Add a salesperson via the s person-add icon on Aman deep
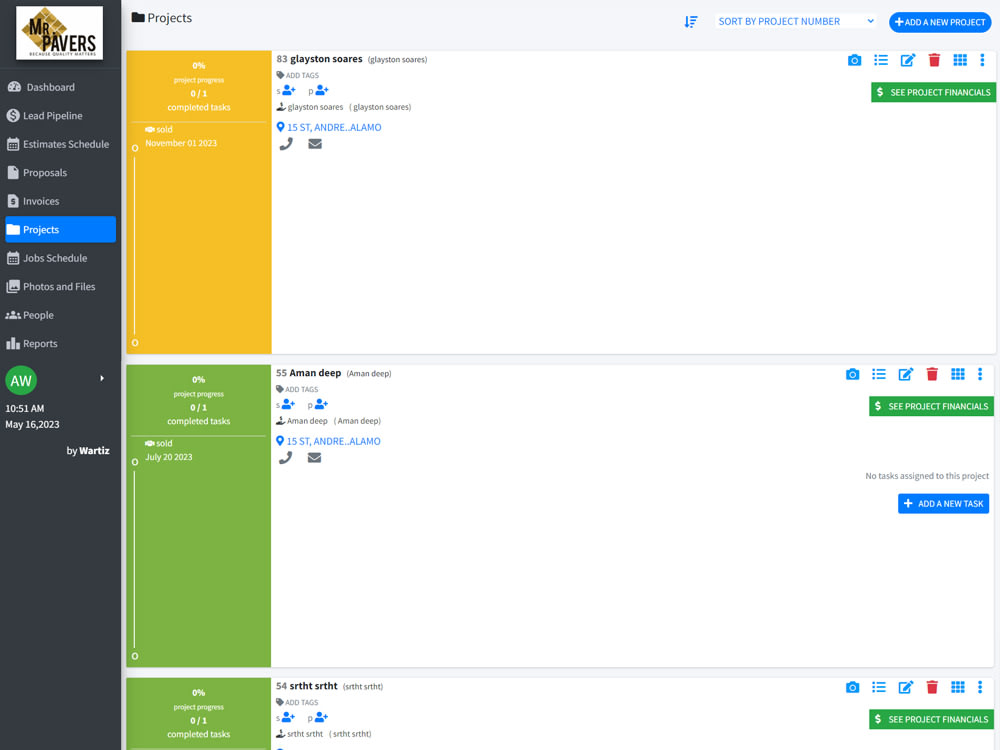1000x750 pixels. [x=287, y=404]
